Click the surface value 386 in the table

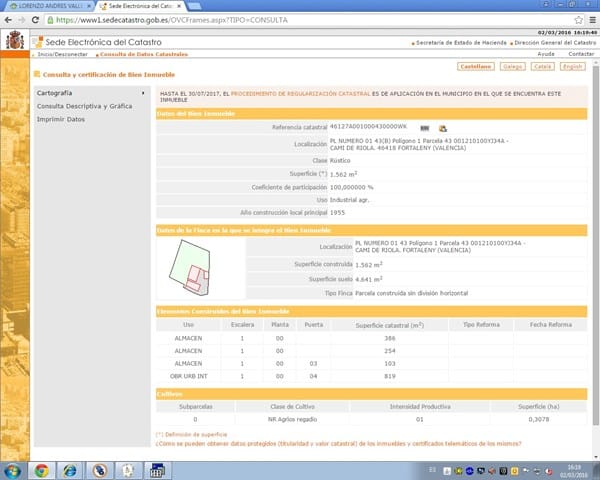tap(390, 338)
